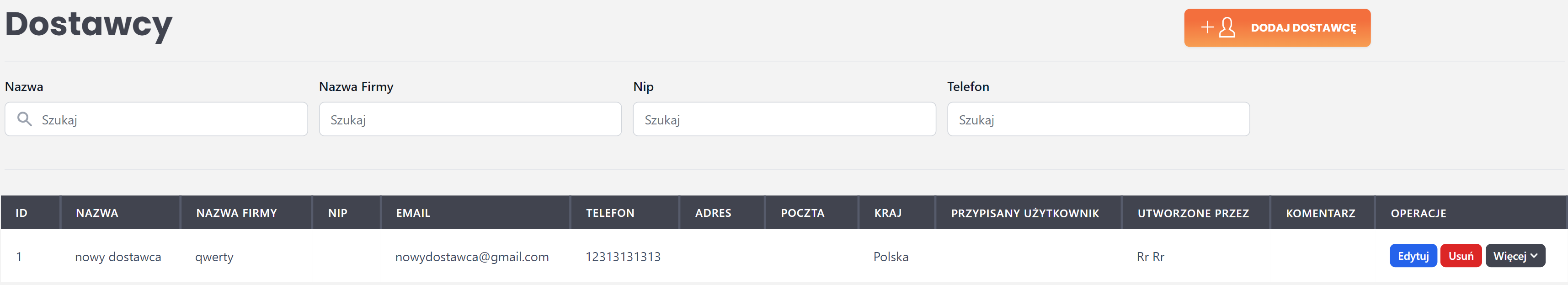This screenshot has height=285, width=1568.
Task: Click into the Nazwa Firmy search field
Action: pyautogui.click(x=470, y=119)
